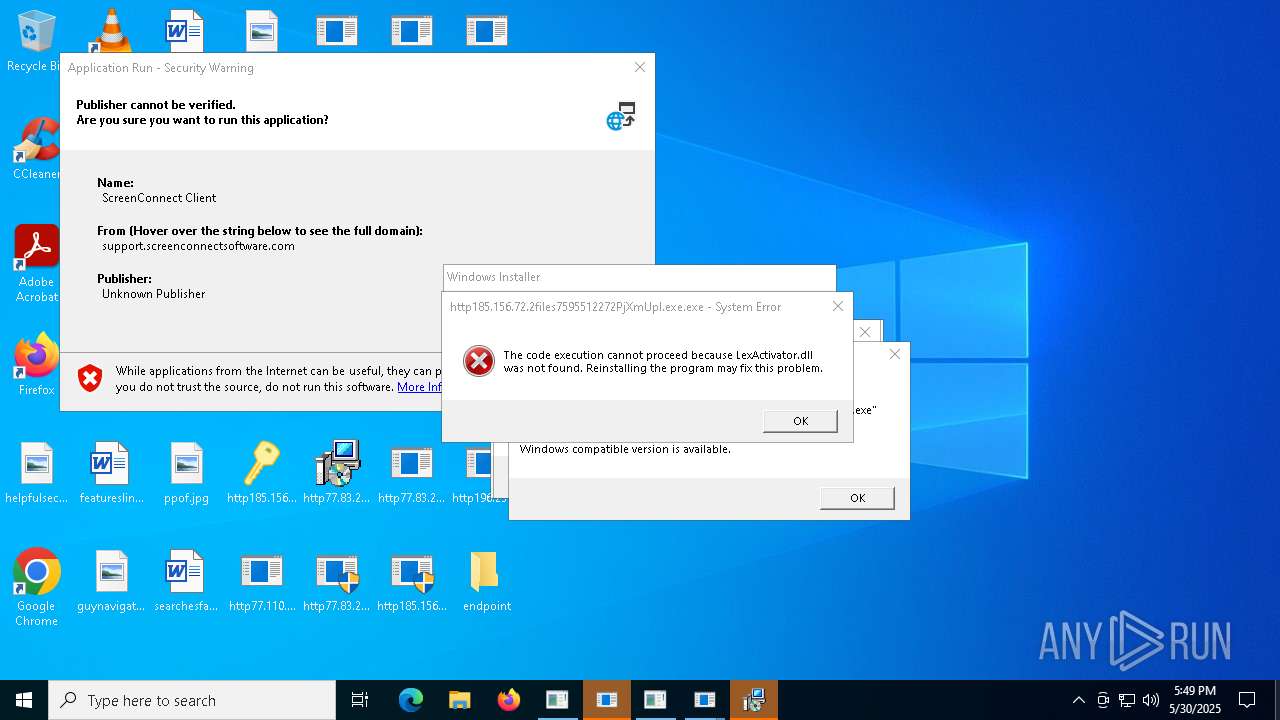Click the support.screenconnectsoftware.com domain text
The width and height of the screenshot is (1280, 720).
pos(198,246)
